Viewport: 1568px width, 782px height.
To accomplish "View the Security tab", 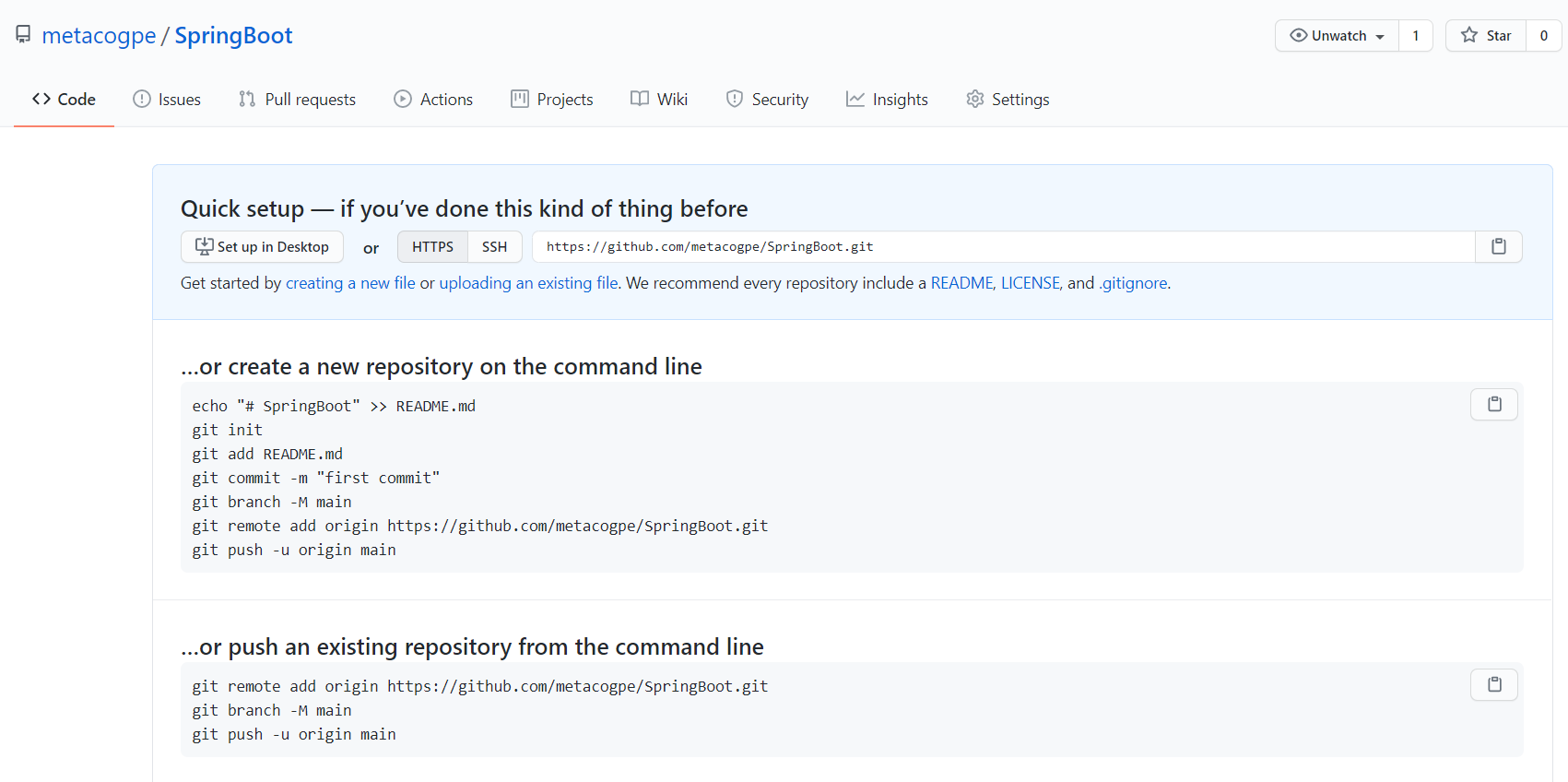I will (767, 99).
